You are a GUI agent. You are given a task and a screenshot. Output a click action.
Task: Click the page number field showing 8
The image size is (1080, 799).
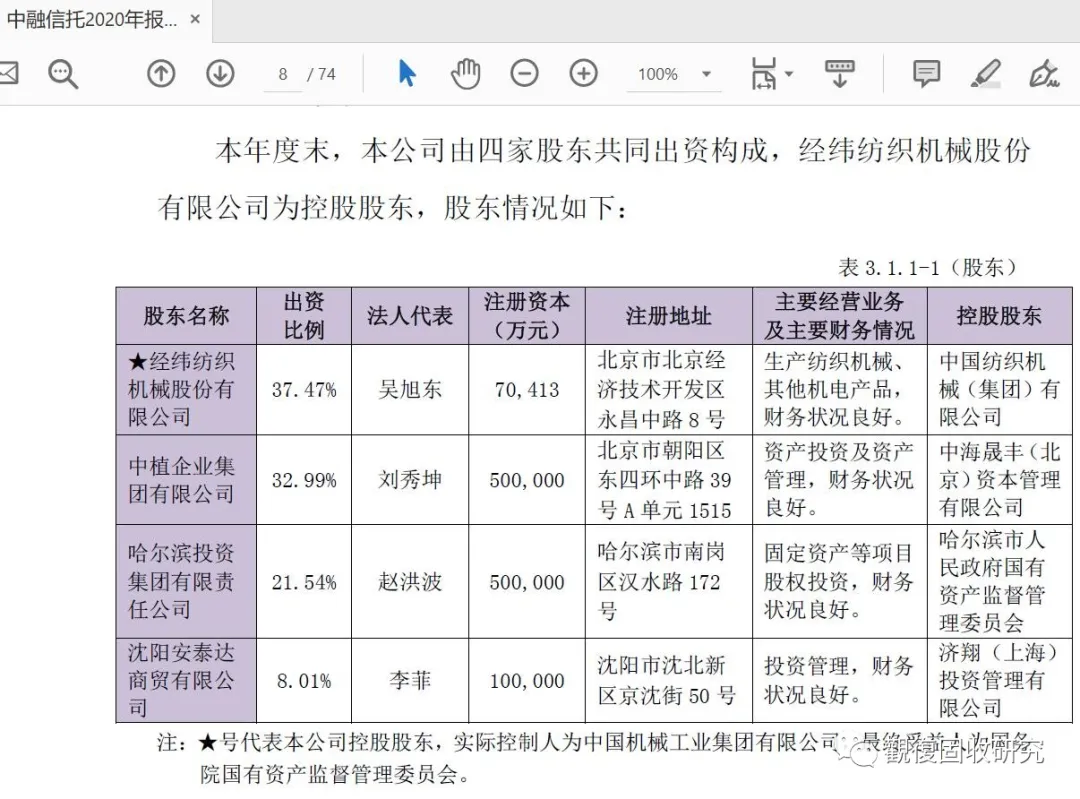point(282,74)
